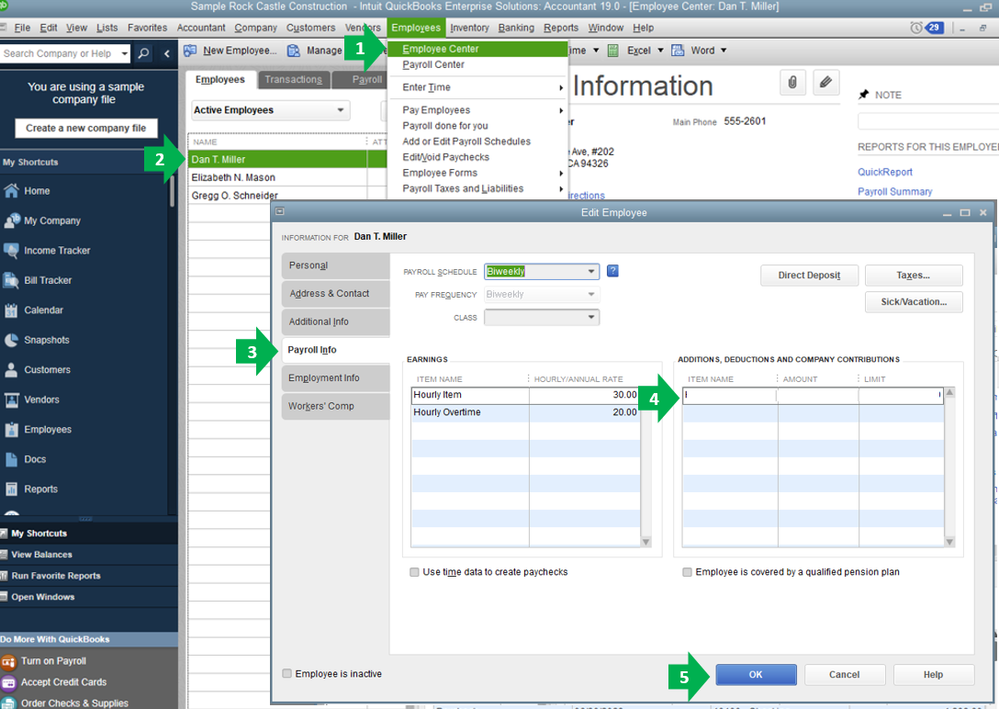Open the Vendors shortcut

(x=31, y=399)
